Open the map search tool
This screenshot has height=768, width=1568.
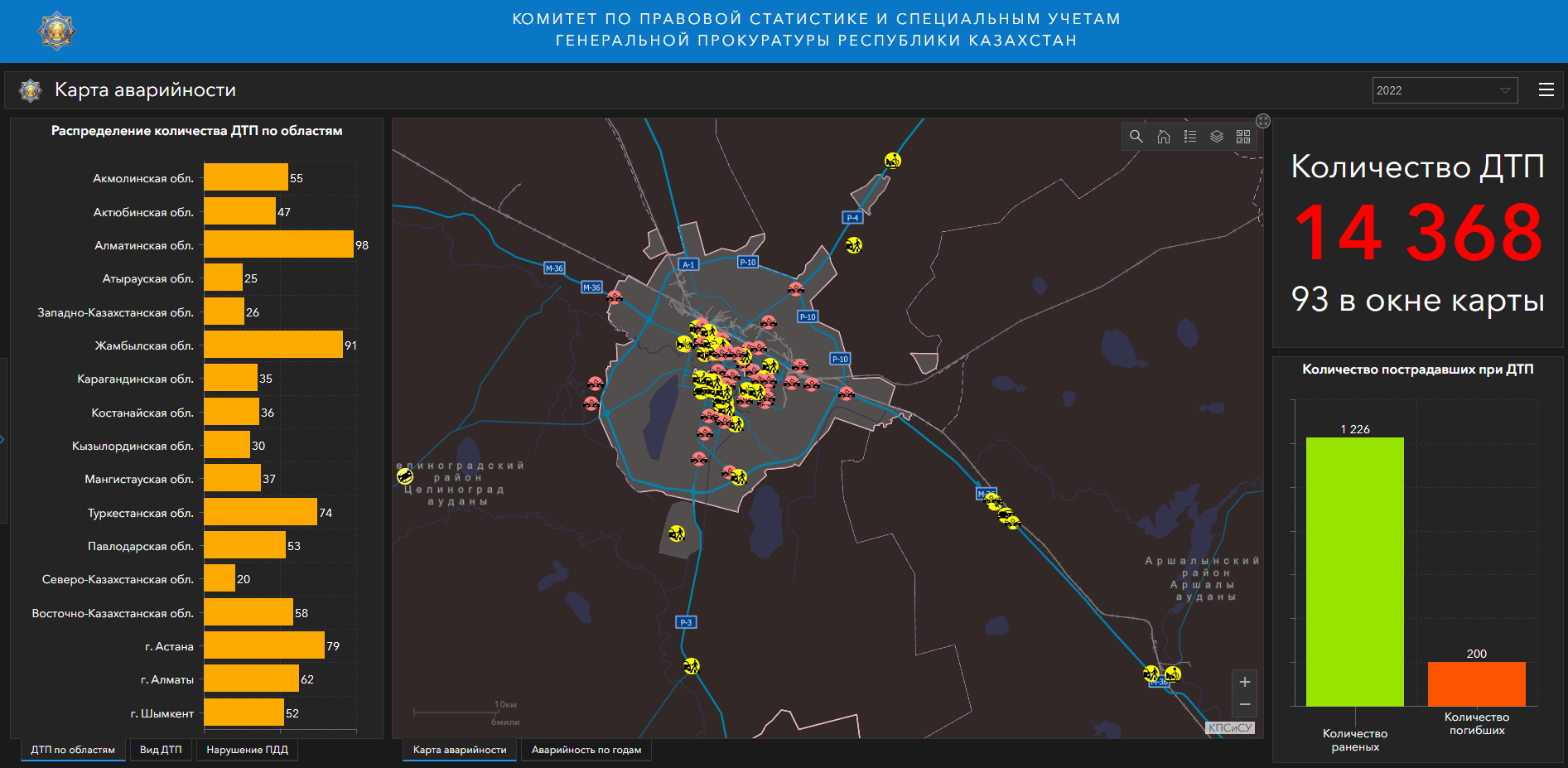pos(1136,137)
